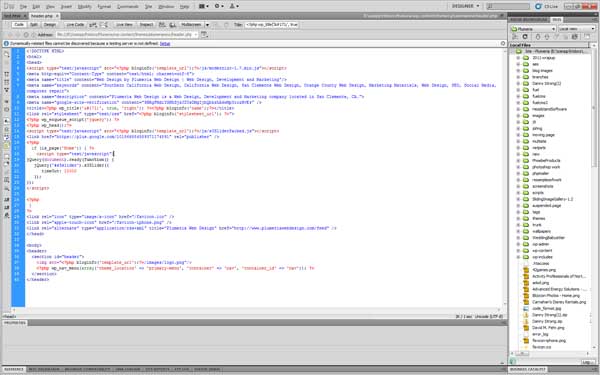Viewport: 600px width, 375px height.
Task: Click the Remove Comment icon
Action: (7, 164)
